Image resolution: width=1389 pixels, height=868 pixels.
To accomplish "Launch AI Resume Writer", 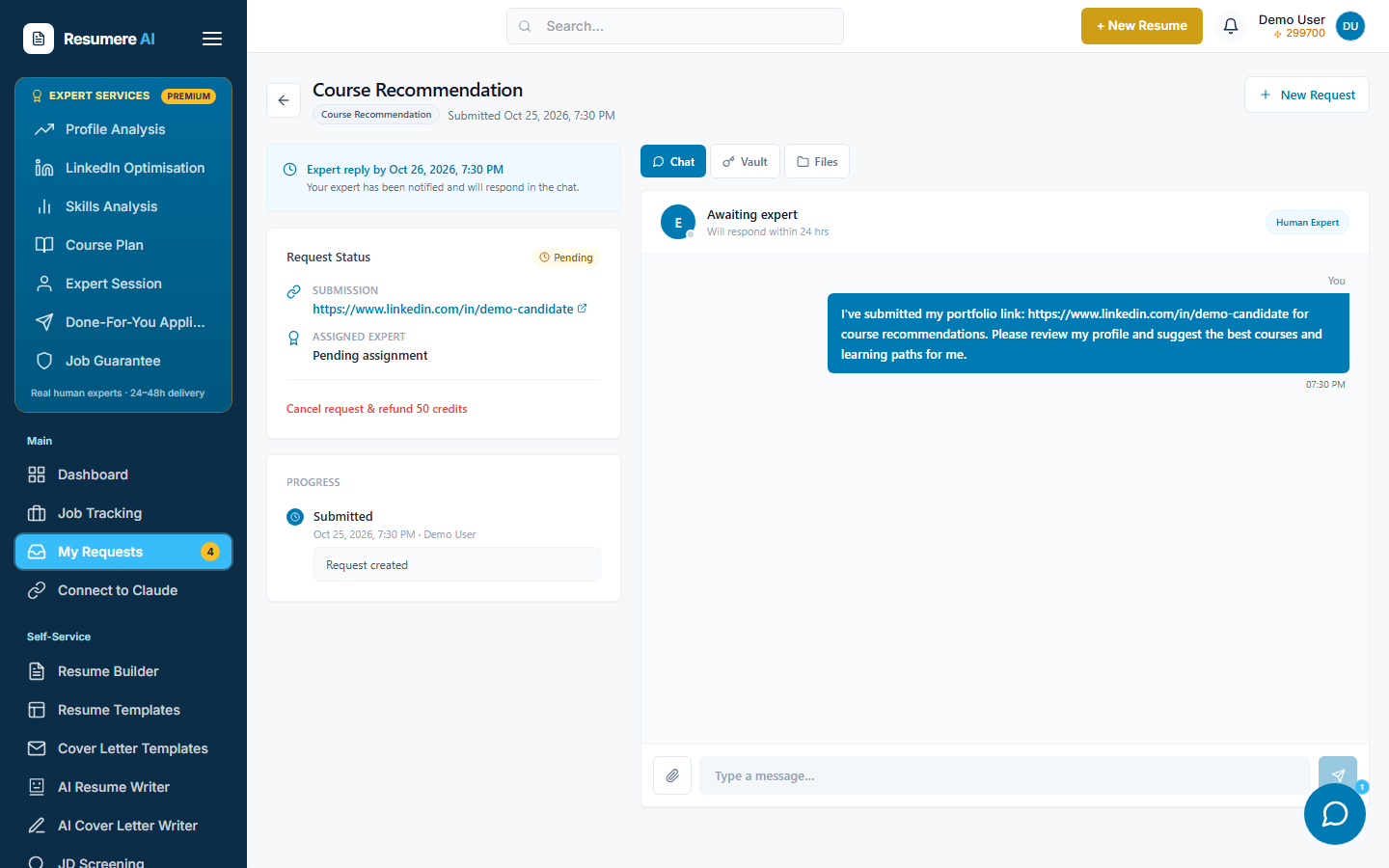I will 123,787.
